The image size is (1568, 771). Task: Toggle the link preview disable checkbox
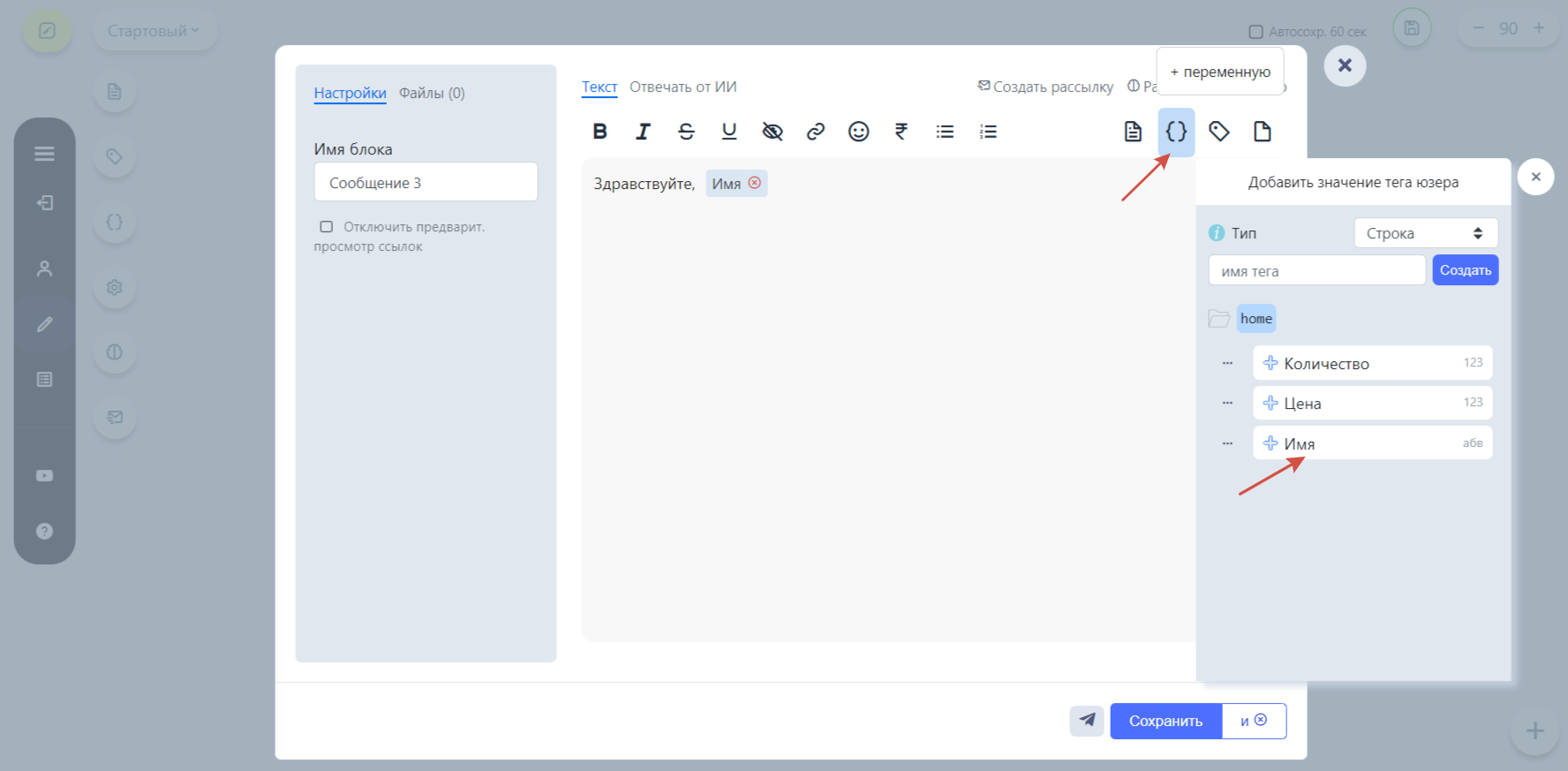tap(327, 227)
